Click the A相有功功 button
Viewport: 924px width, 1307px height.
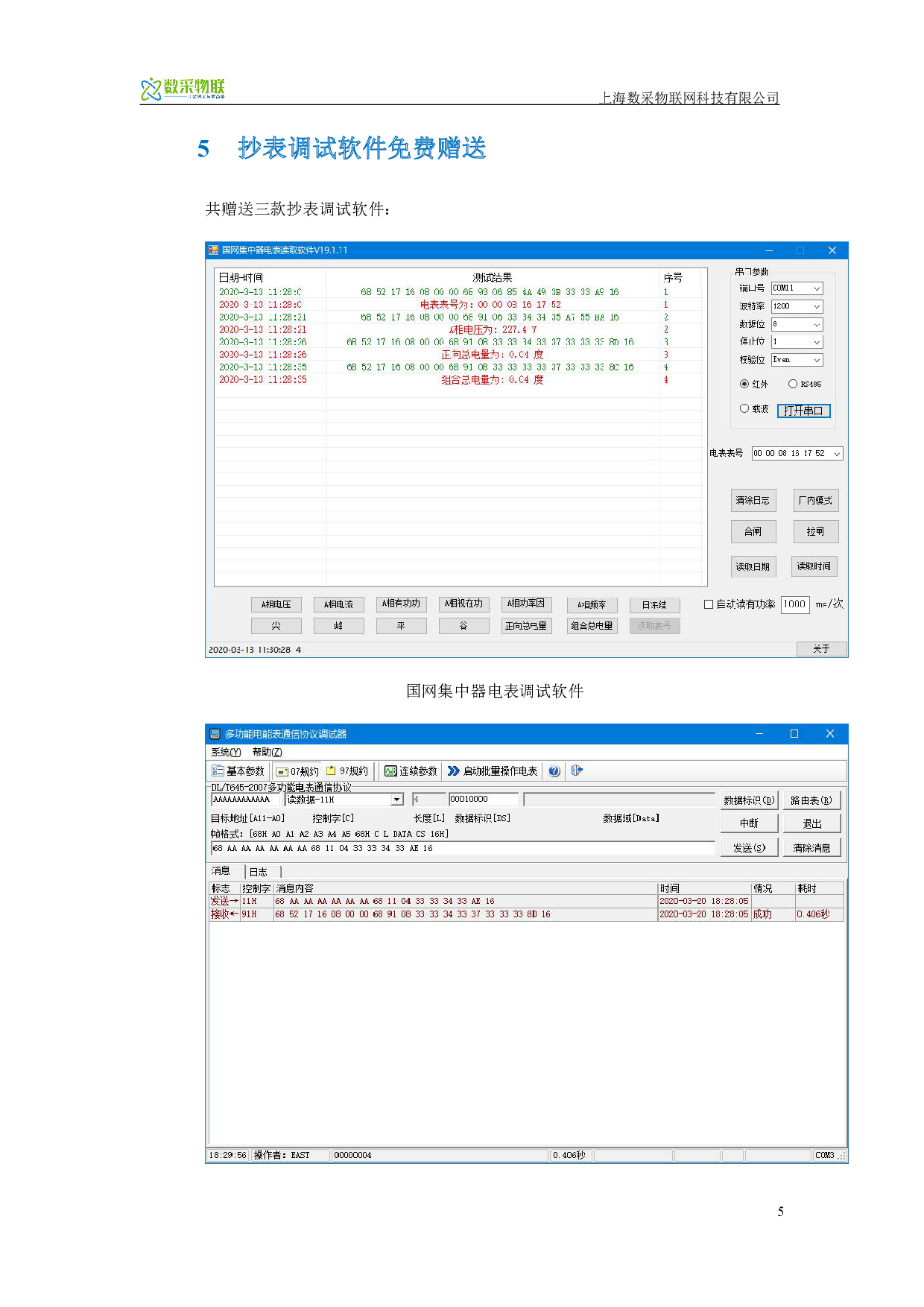[x=401, y=604]
